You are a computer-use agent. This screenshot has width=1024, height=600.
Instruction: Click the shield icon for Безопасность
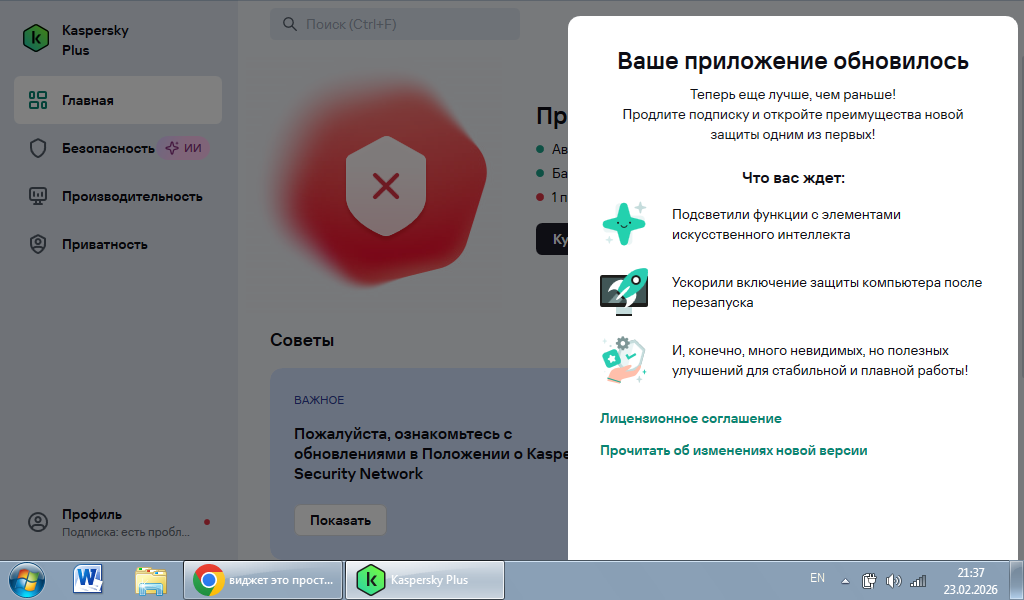pyautogui.click(x=38, y=148)
